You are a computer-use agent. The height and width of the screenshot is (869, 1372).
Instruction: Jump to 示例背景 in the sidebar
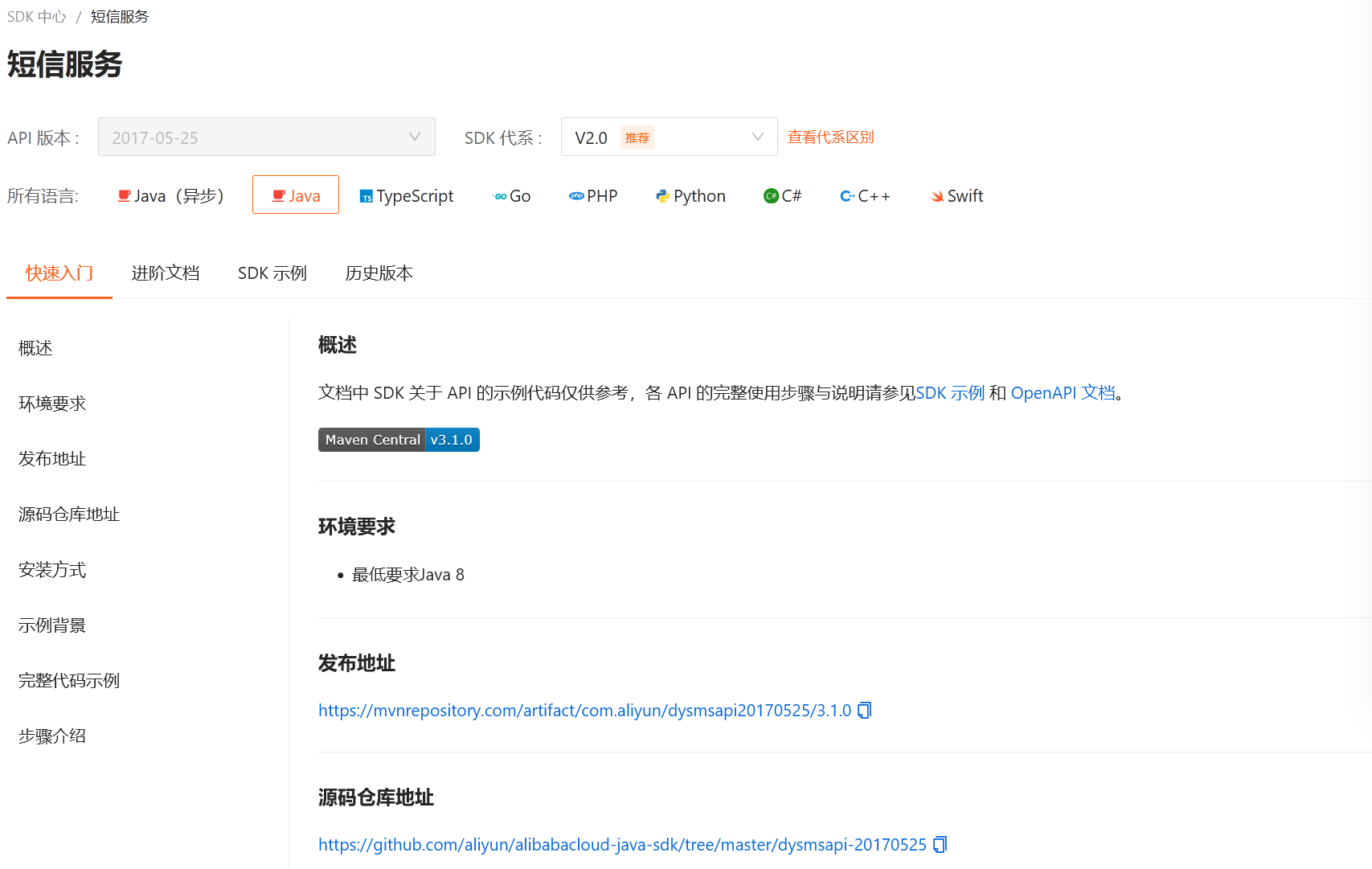tap(52, 625)
